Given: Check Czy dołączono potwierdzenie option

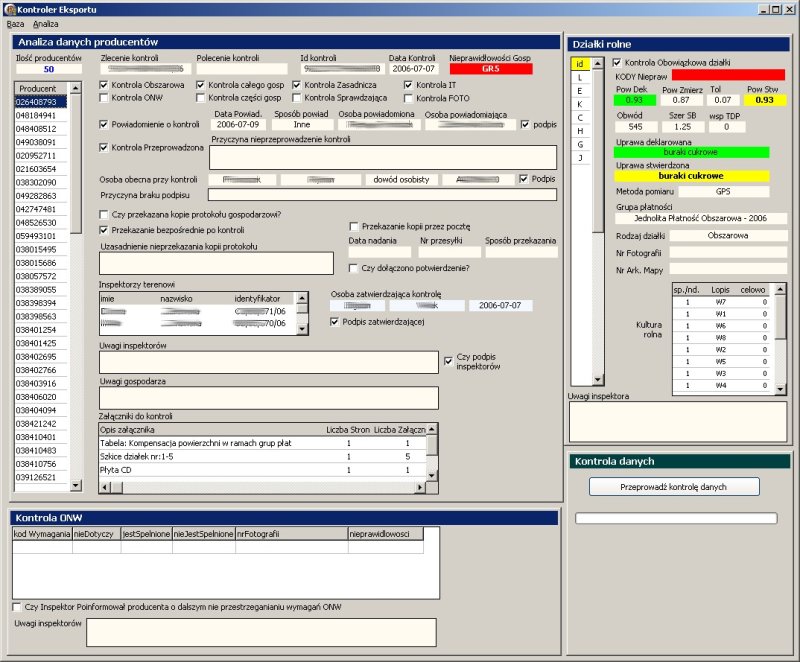Looking at the screenshot, I should (x=353, y=268).
